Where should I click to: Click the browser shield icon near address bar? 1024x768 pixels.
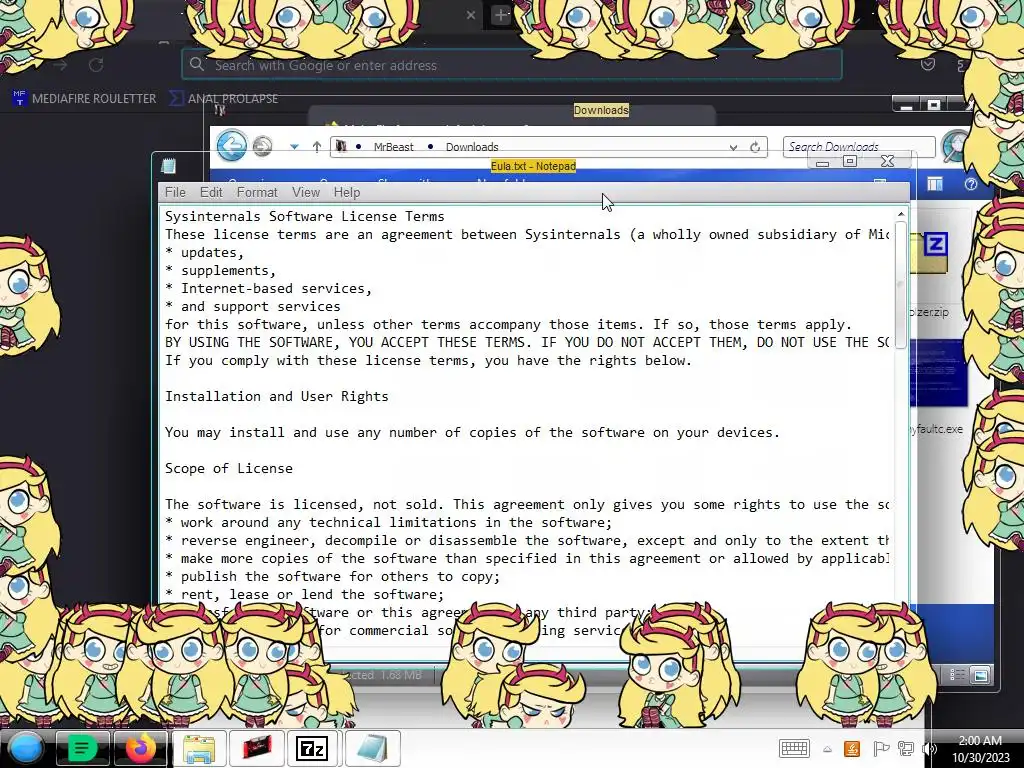927,64
